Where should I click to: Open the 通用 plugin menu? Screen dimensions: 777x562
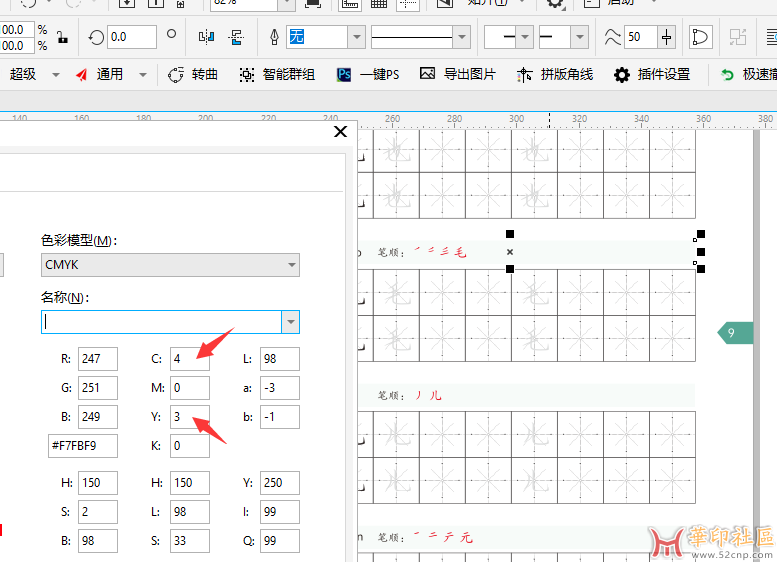[110, 74]
